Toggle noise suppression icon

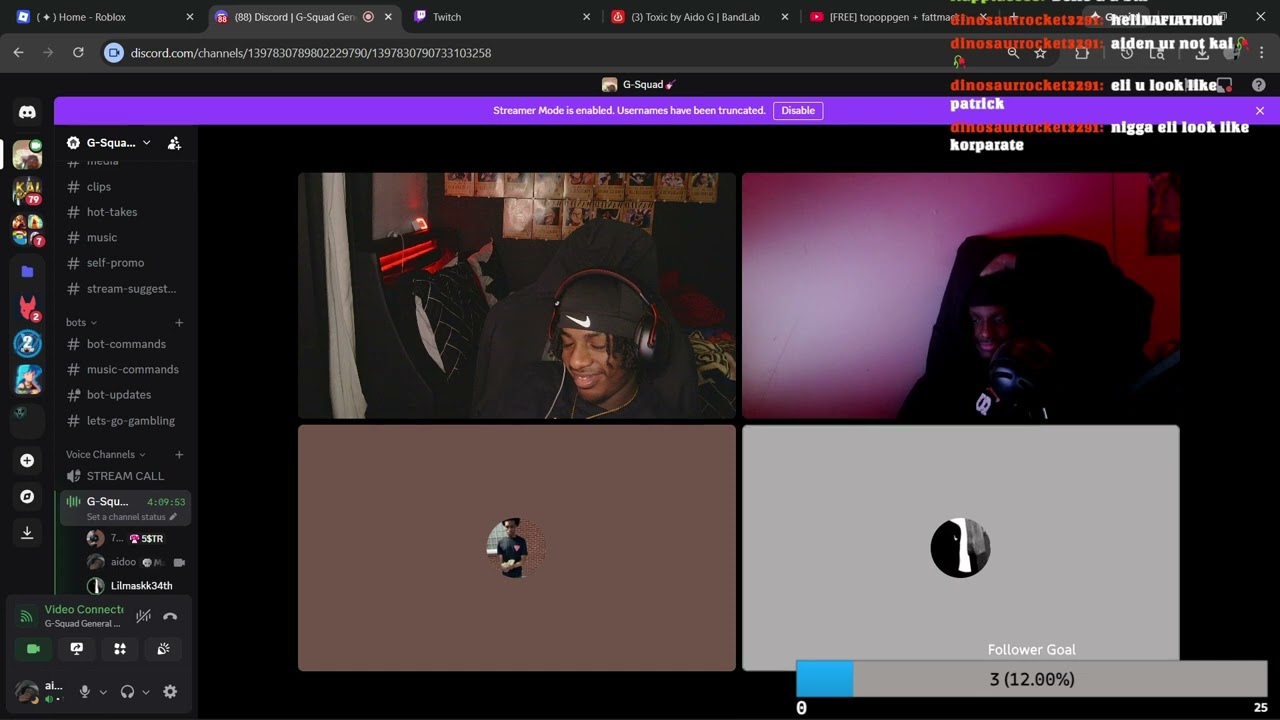coord(144,616)
